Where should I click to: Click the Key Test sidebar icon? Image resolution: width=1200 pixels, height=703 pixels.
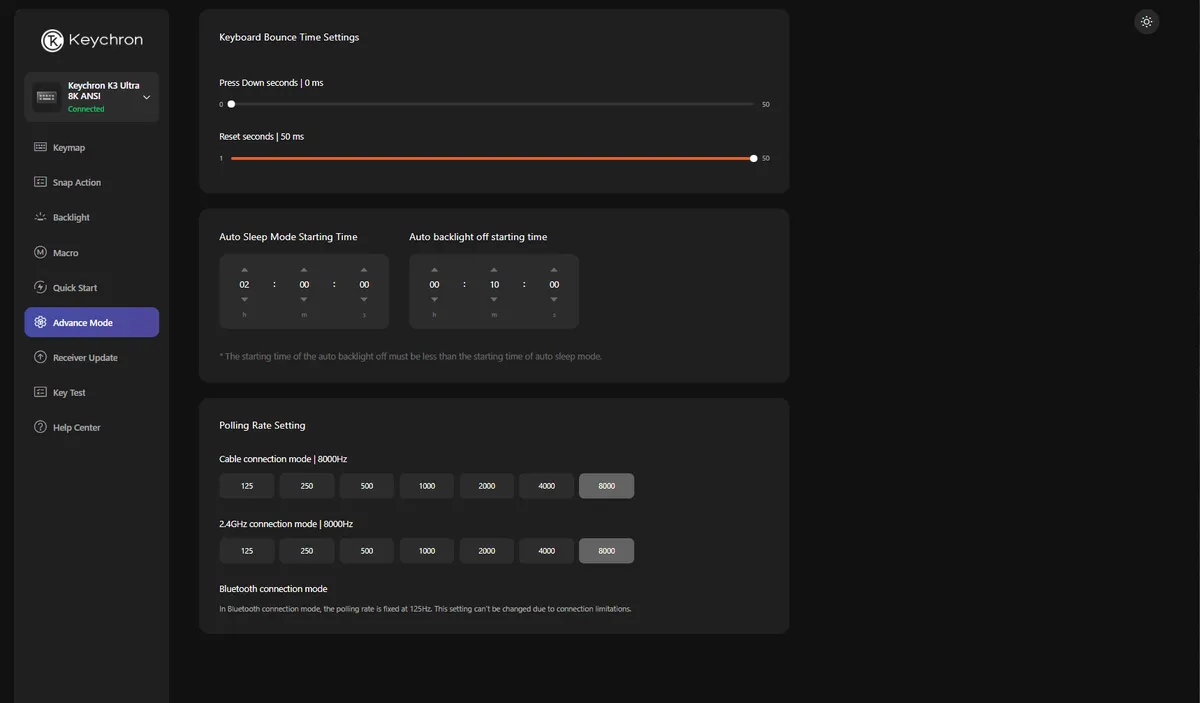coord(40,392)
